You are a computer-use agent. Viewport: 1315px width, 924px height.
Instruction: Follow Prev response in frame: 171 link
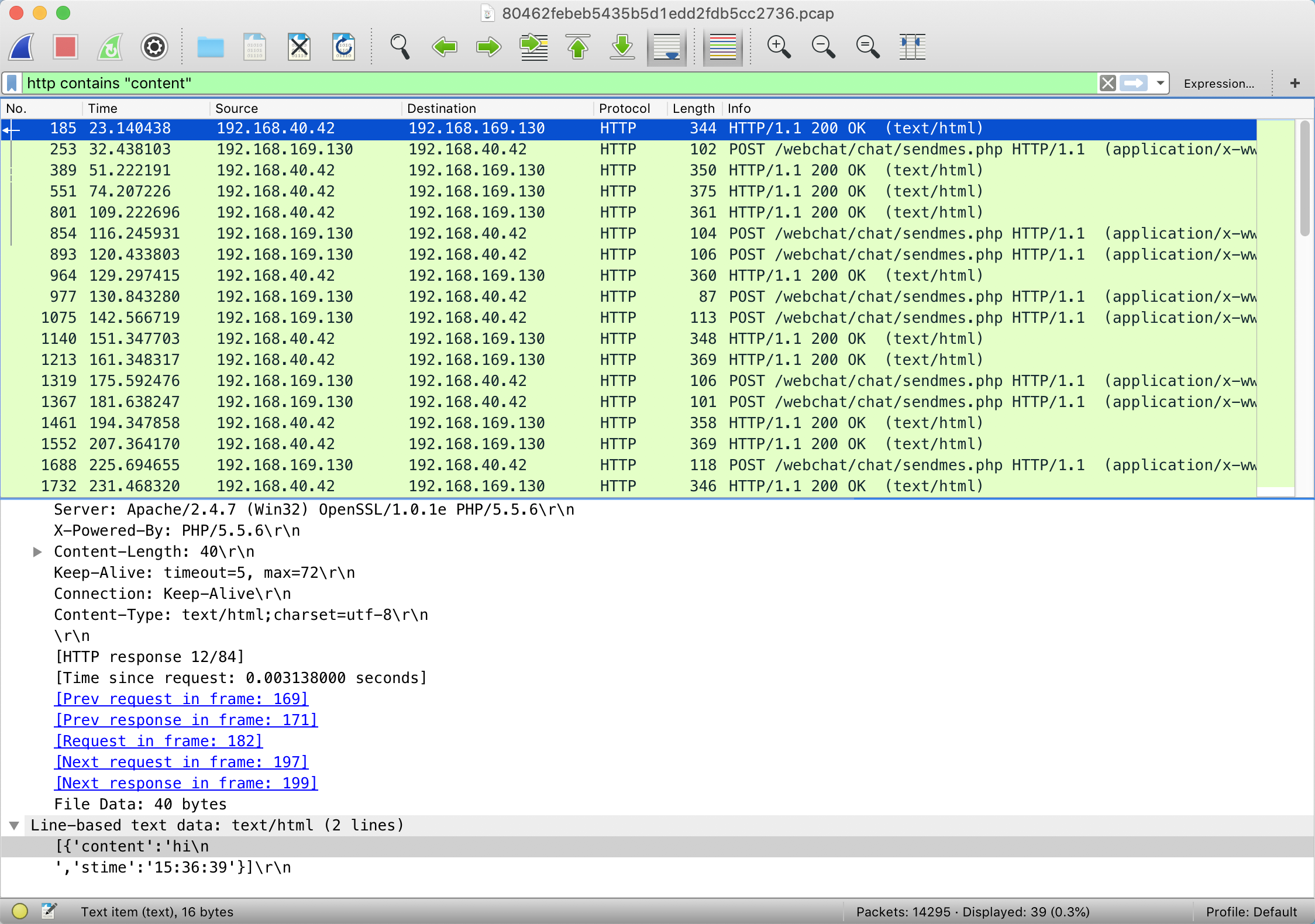(186, 720)
